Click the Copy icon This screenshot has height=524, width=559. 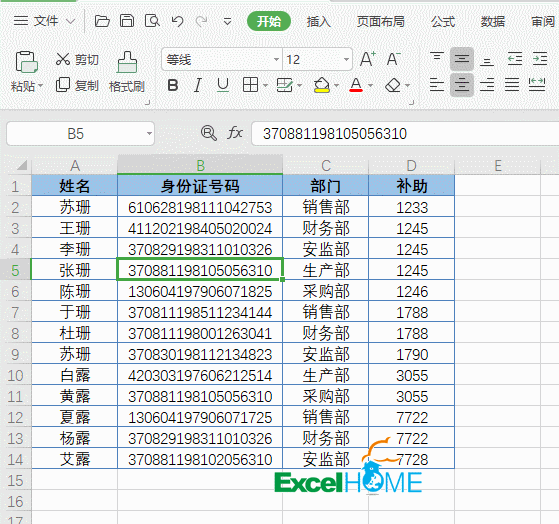(x=63, y=85)
